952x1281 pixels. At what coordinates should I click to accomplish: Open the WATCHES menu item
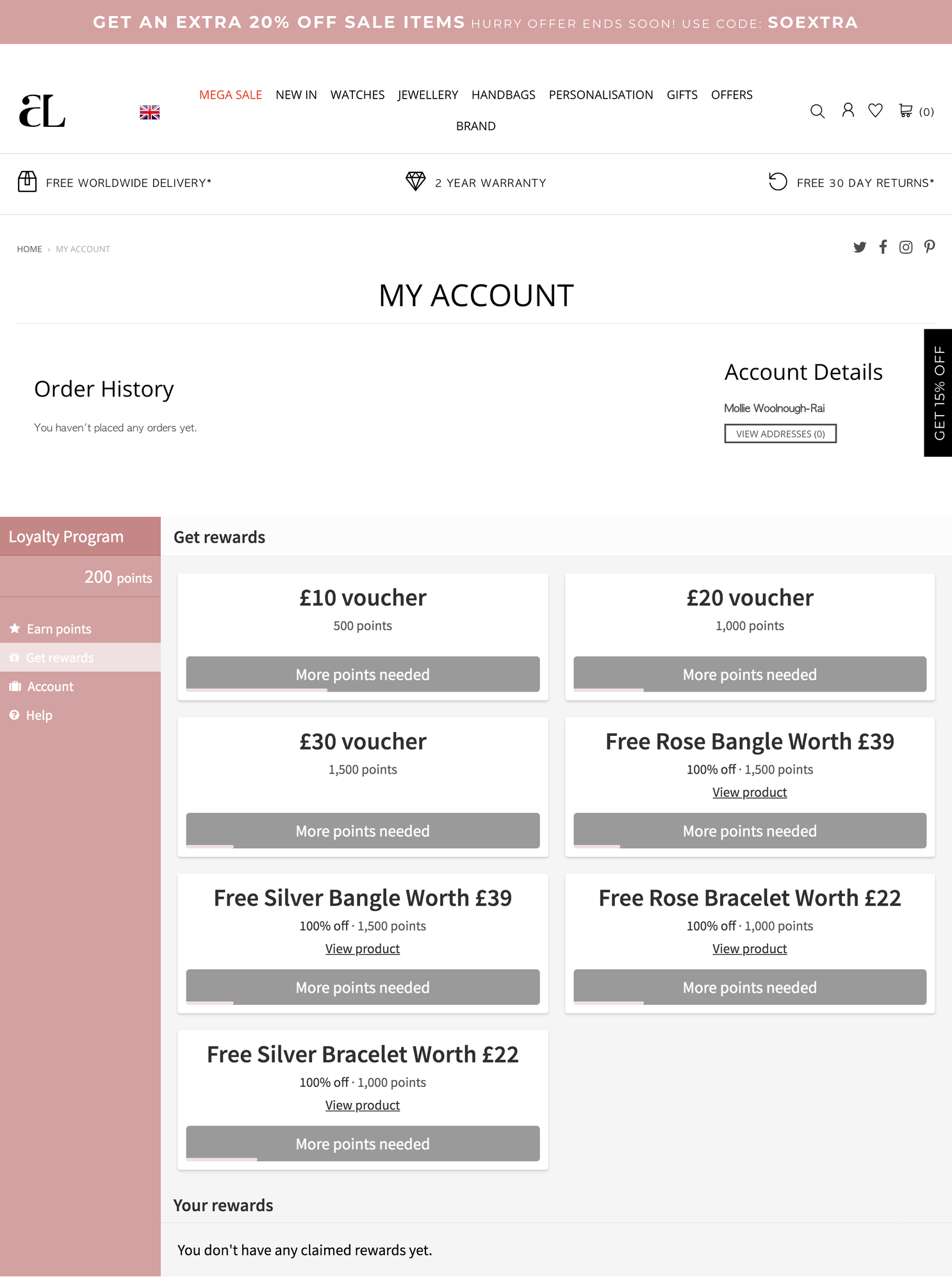[357, 94]
